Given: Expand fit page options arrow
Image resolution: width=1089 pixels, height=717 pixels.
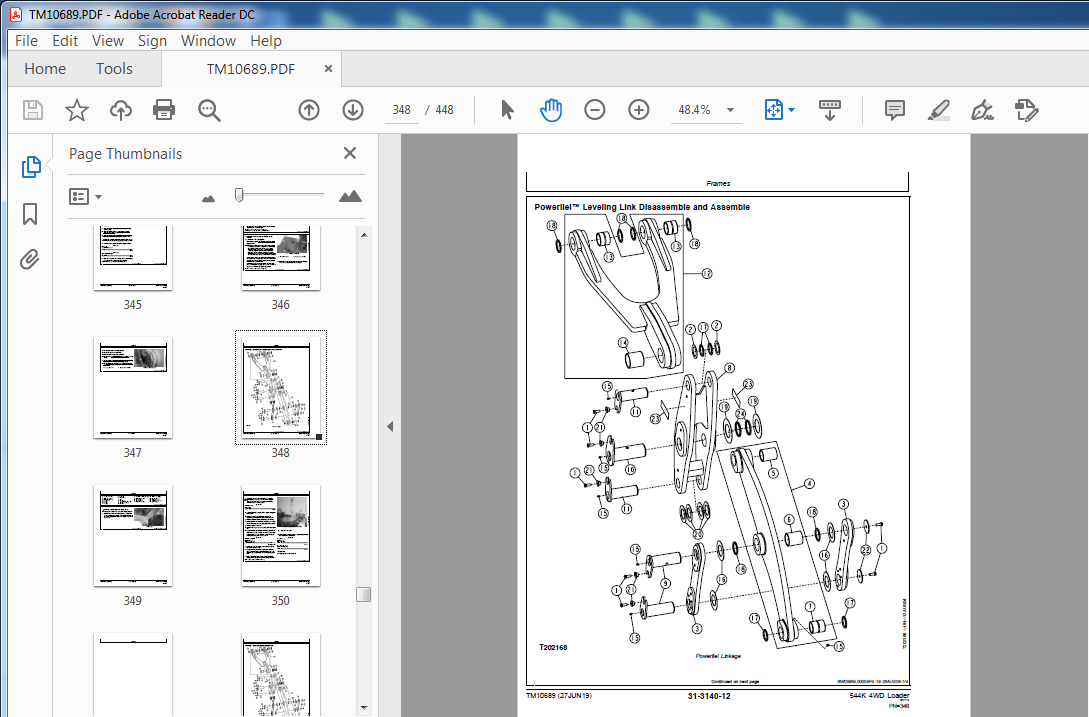Looking at the screenshot, I should point(792,110).
